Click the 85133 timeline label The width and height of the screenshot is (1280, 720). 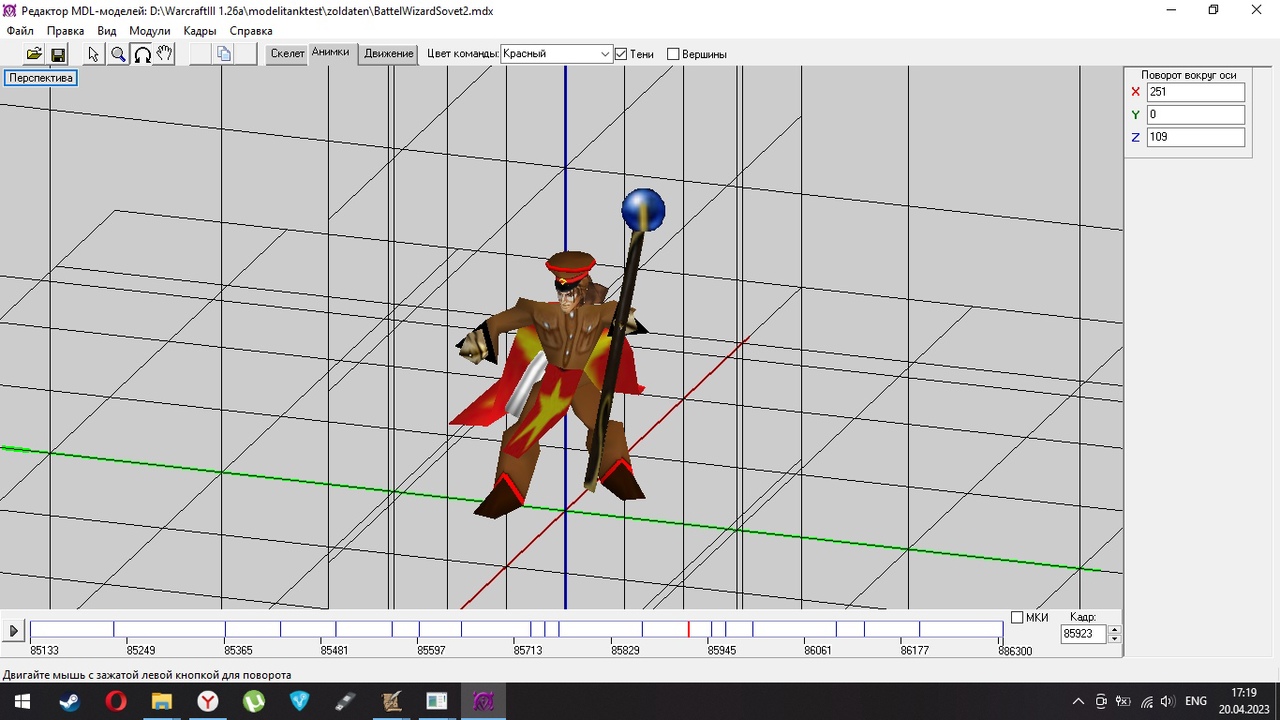coord(44,651)
